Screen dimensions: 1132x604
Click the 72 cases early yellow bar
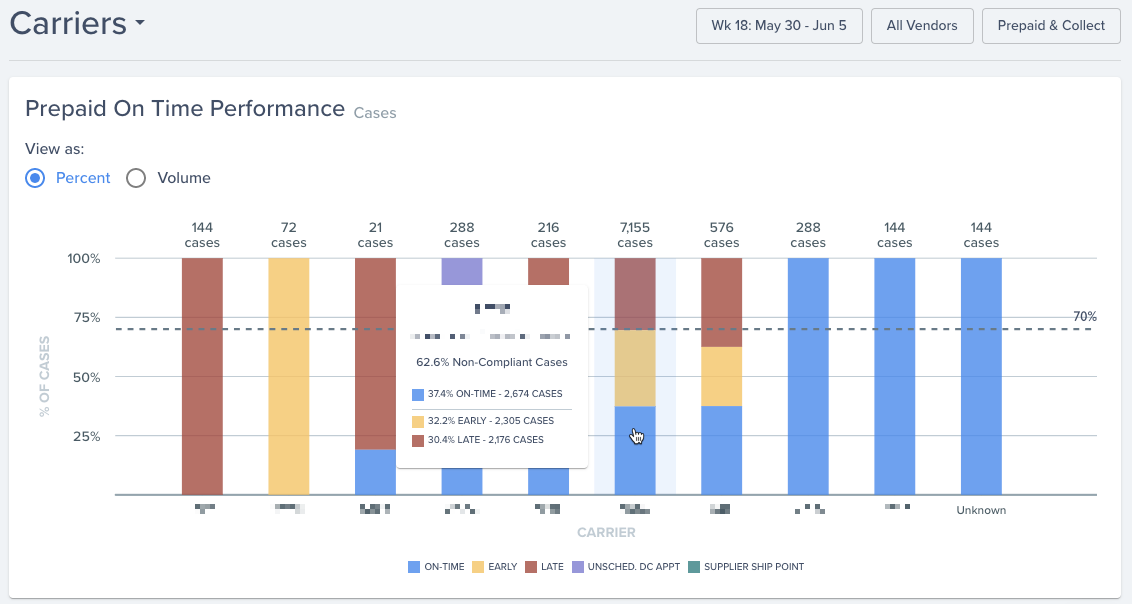pyautogui.click(x=289, y=376)
